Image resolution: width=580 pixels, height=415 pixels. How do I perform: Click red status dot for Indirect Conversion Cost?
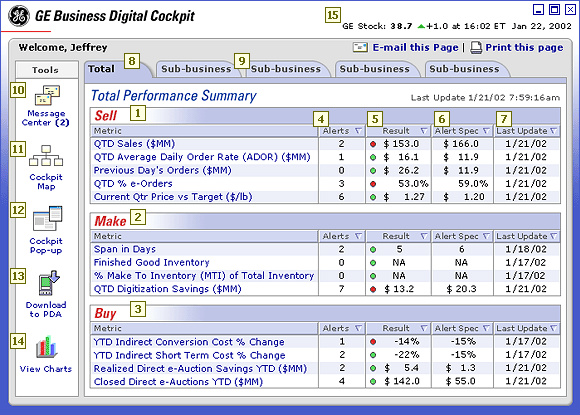coord(373,342)
